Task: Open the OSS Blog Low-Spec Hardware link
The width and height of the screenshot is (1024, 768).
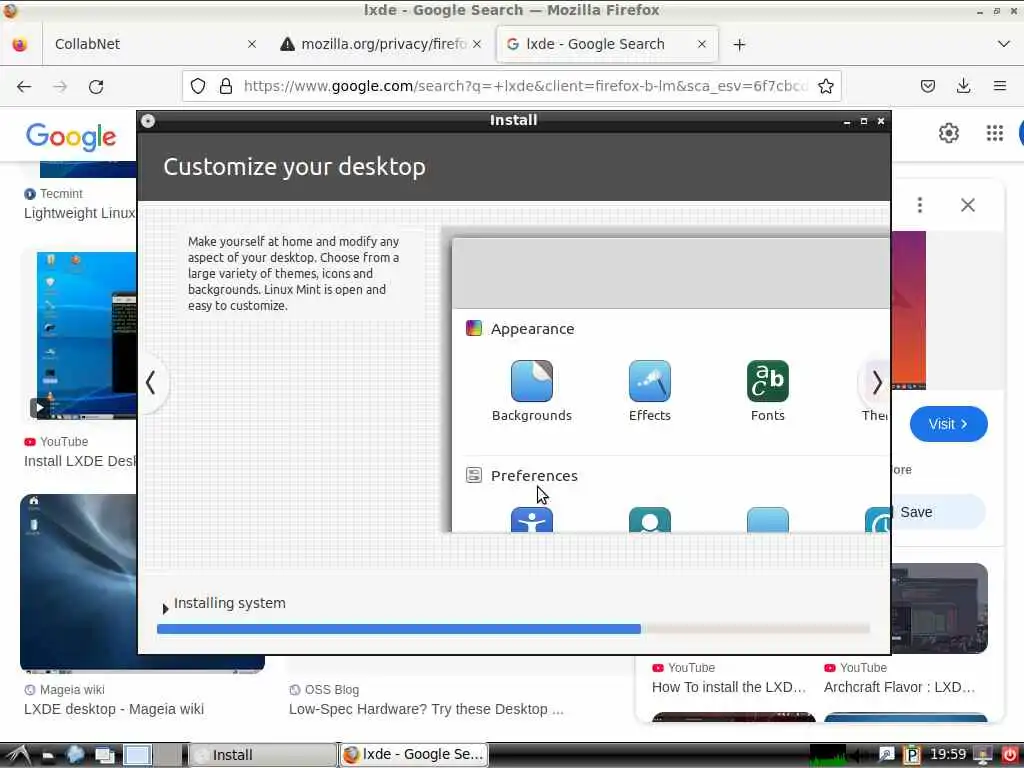Action: click(426, 709)
